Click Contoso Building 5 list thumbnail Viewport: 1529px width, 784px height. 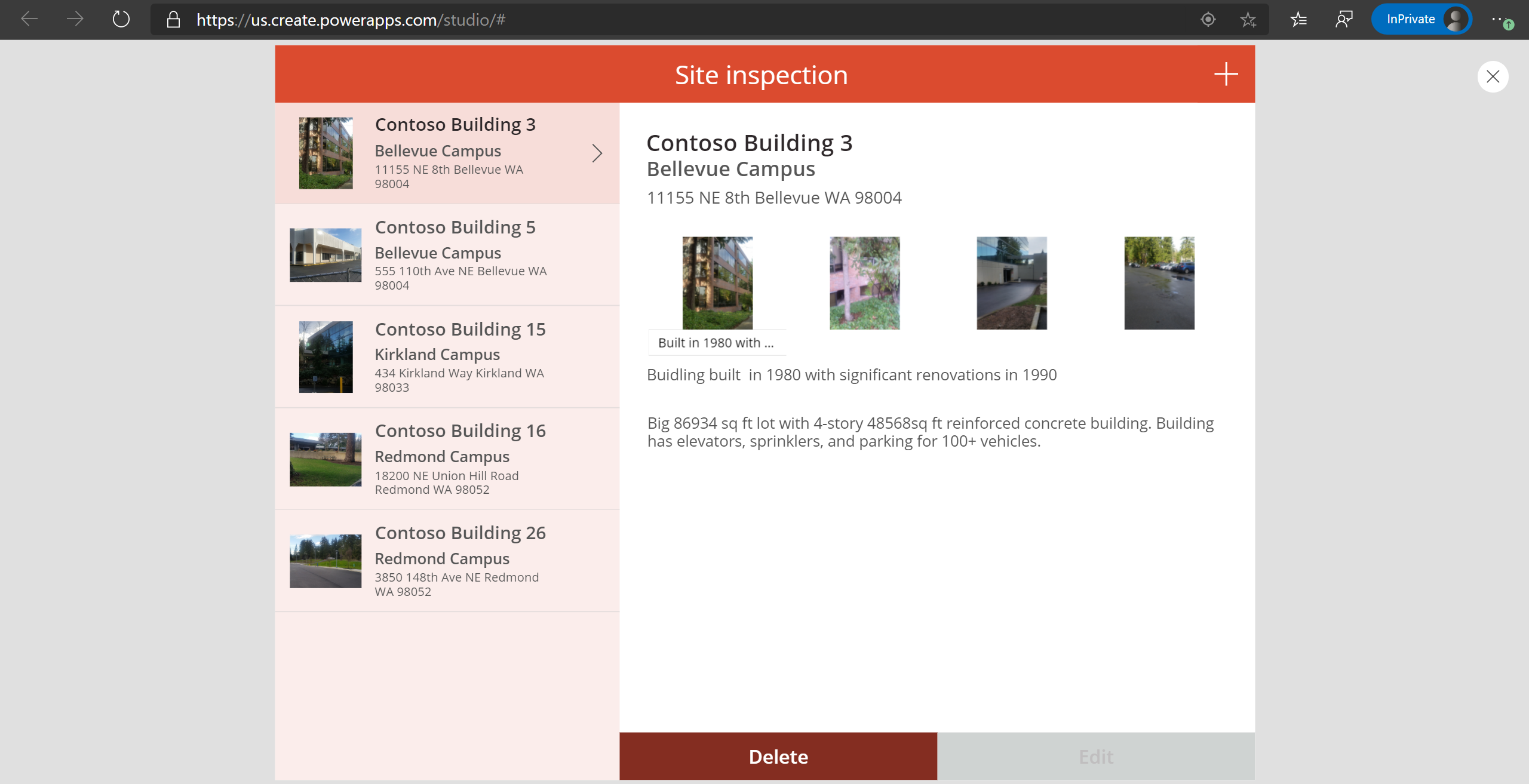coord(326,255)
